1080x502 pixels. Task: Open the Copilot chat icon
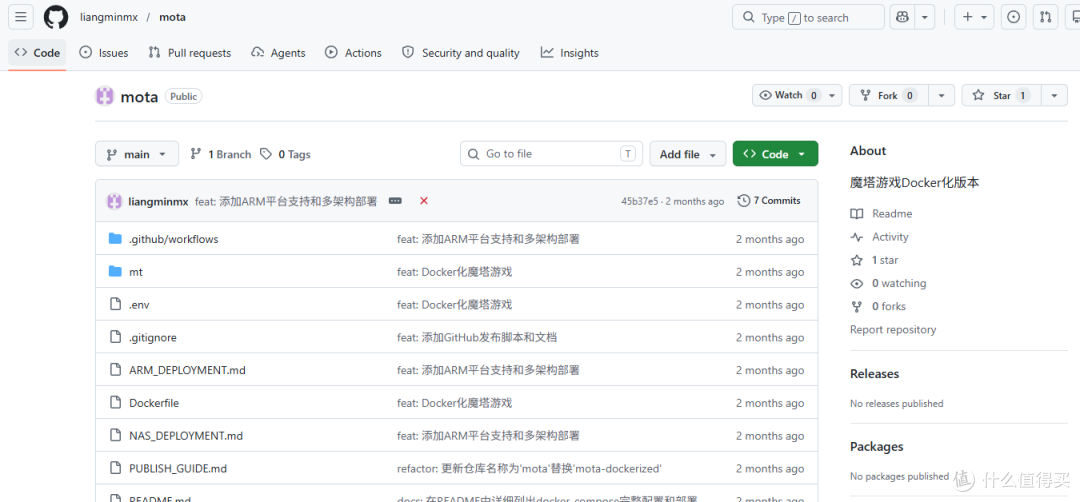pyautogui.click(x=902, y=17)
